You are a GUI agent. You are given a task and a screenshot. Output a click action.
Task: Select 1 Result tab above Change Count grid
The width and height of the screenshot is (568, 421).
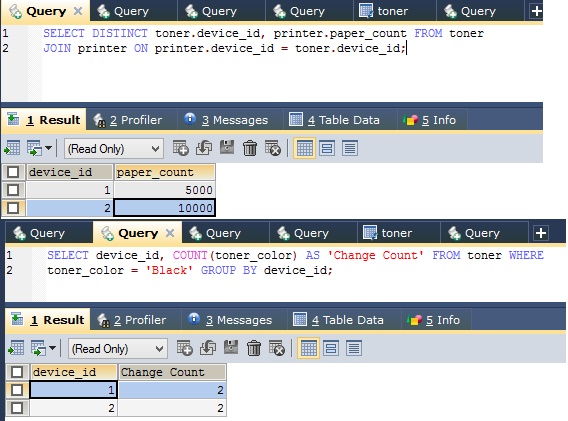48,320
